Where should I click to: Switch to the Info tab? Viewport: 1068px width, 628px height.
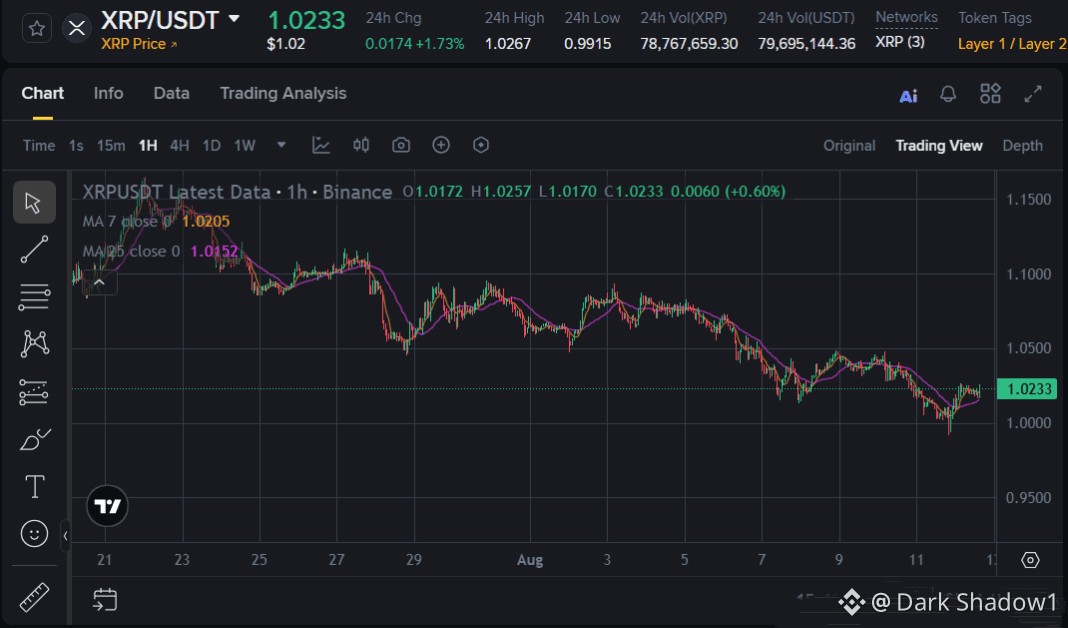(108, 93)
